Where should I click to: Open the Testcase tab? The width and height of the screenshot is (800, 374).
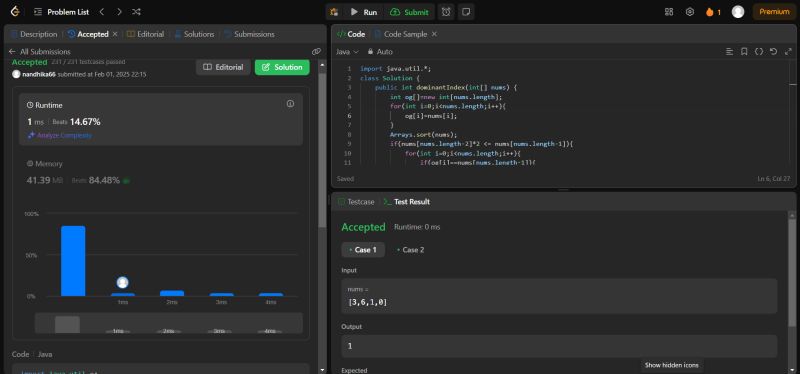pyautogui.click(x=356, y=202)
